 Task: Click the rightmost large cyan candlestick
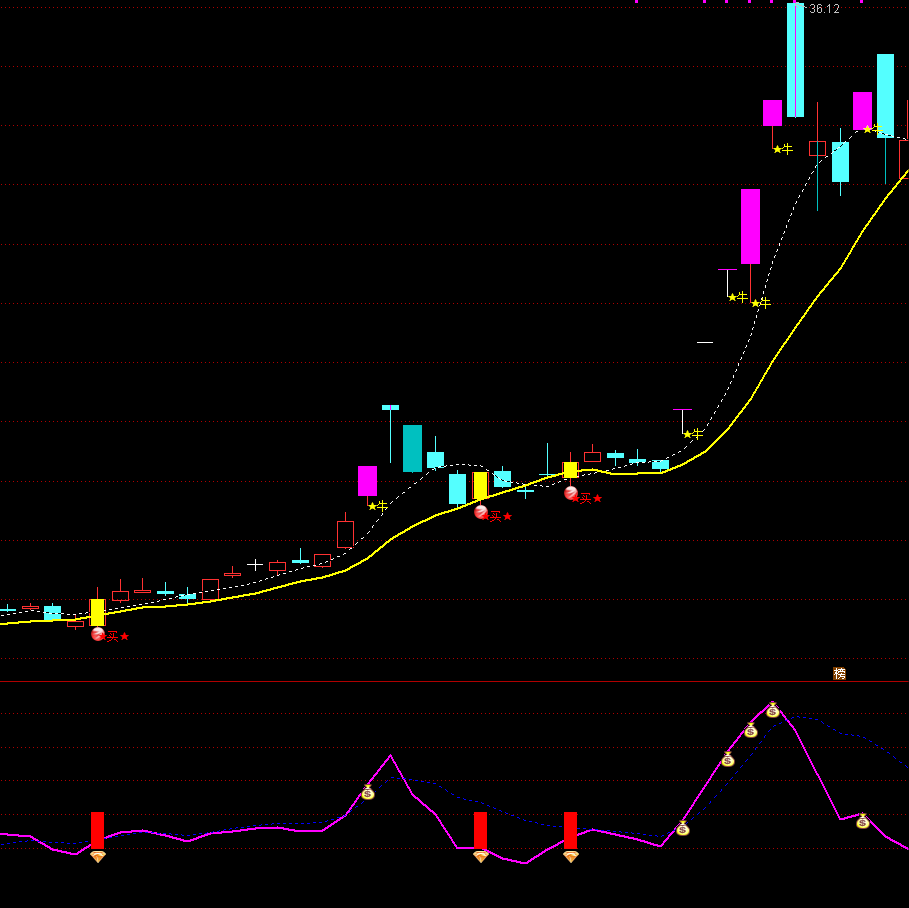pos(885,95)
